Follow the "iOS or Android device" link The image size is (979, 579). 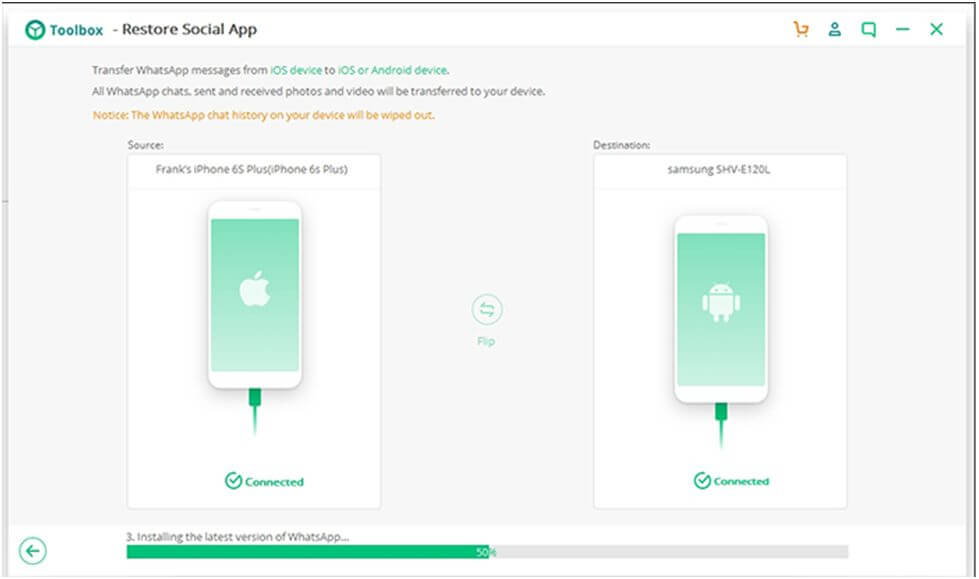tap(392, 70)
